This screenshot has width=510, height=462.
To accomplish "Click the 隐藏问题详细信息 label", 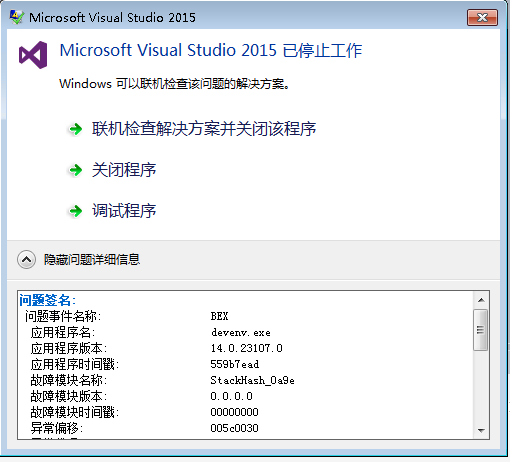I will pos(92,259).
